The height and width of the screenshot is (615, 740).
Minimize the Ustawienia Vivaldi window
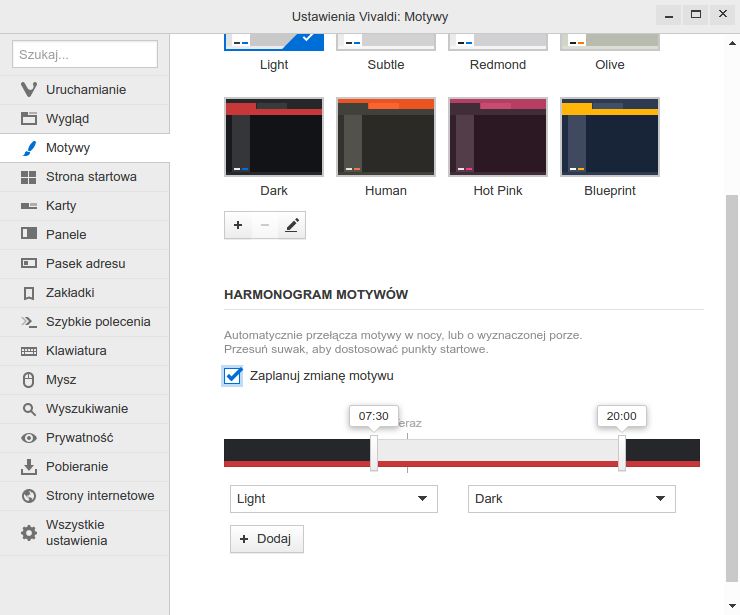tap(669, 15)
